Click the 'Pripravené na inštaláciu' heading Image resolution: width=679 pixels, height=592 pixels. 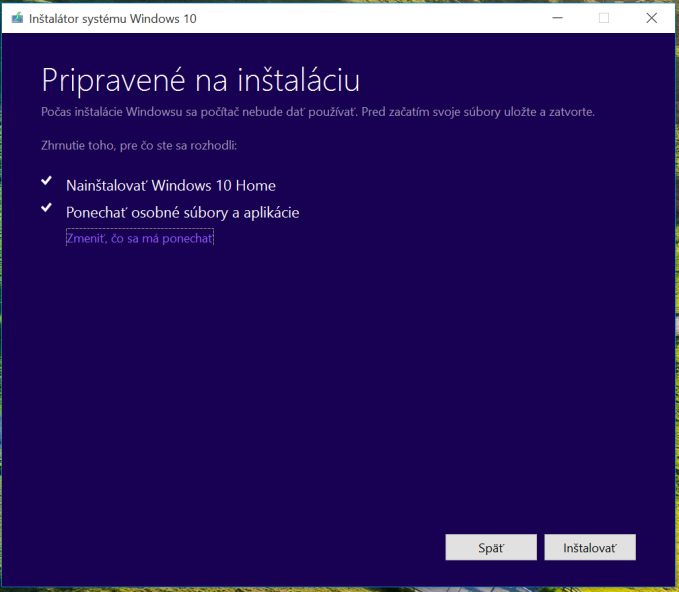200,80
